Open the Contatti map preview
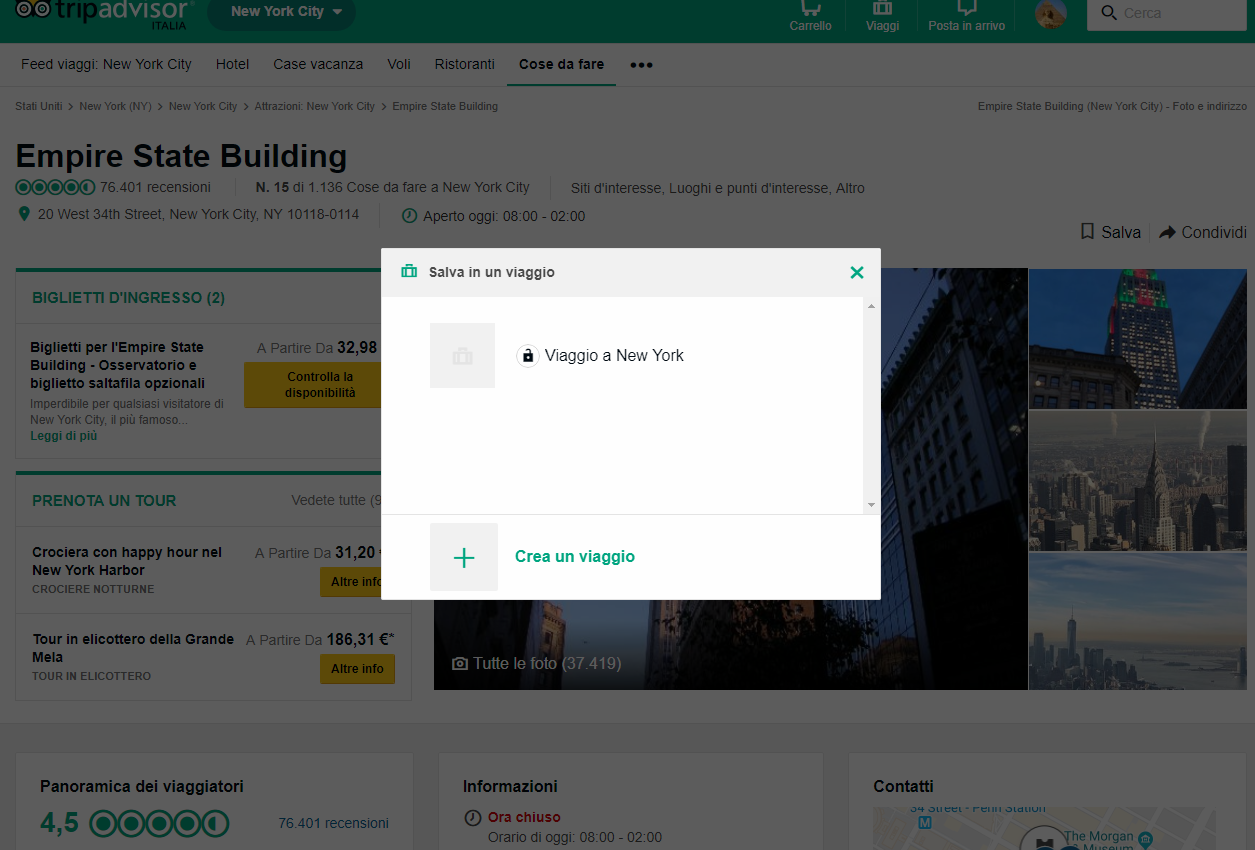Viewport: 1255px width, 850px height. click(1045, 828)
